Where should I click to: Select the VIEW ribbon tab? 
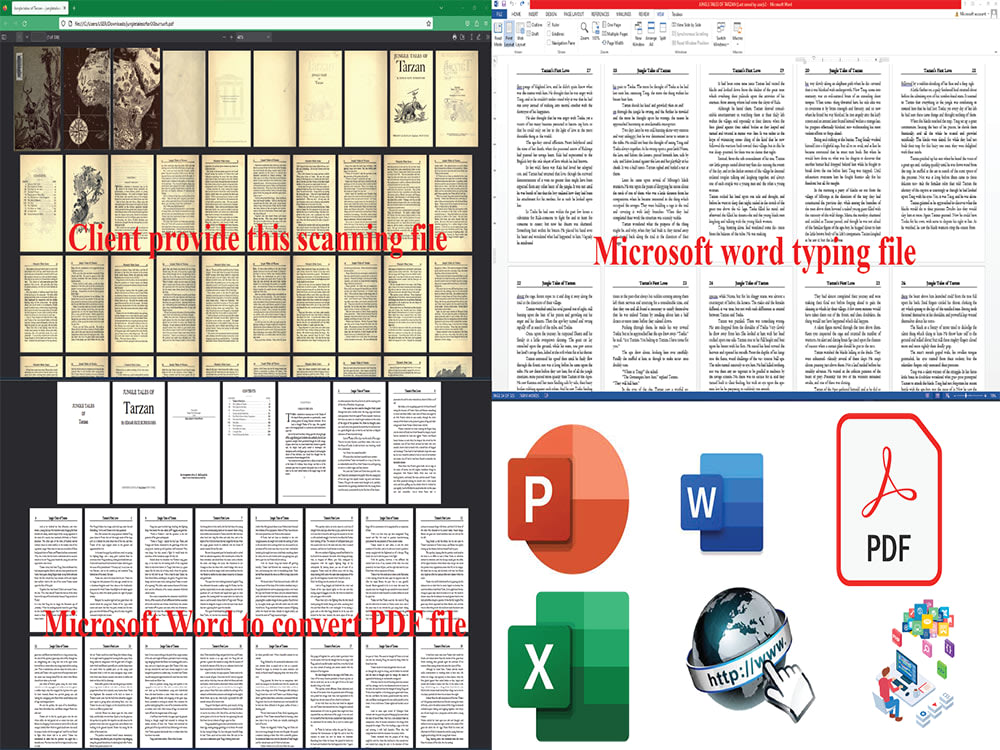pyautogui.click(x=661, y=14)
